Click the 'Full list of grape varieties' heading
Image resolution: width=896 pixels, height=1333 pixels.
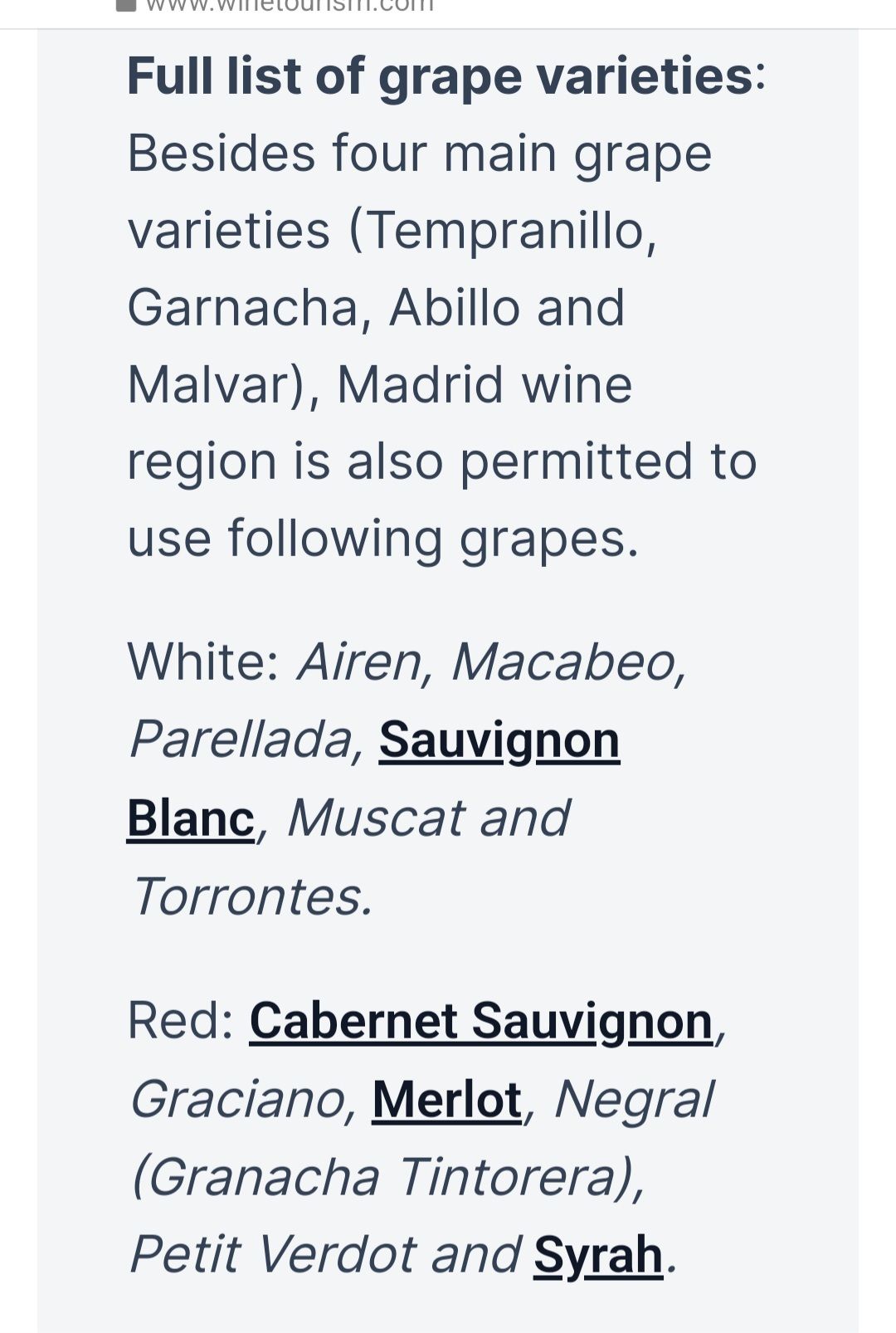click(440, 76)
